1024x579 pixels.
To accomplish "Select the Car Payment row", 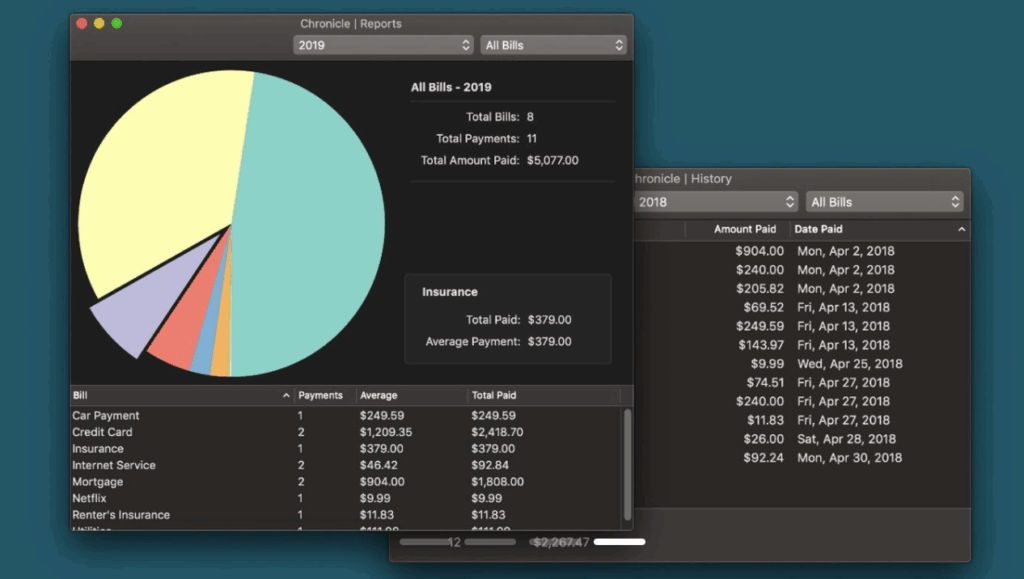I will point(346,415).
